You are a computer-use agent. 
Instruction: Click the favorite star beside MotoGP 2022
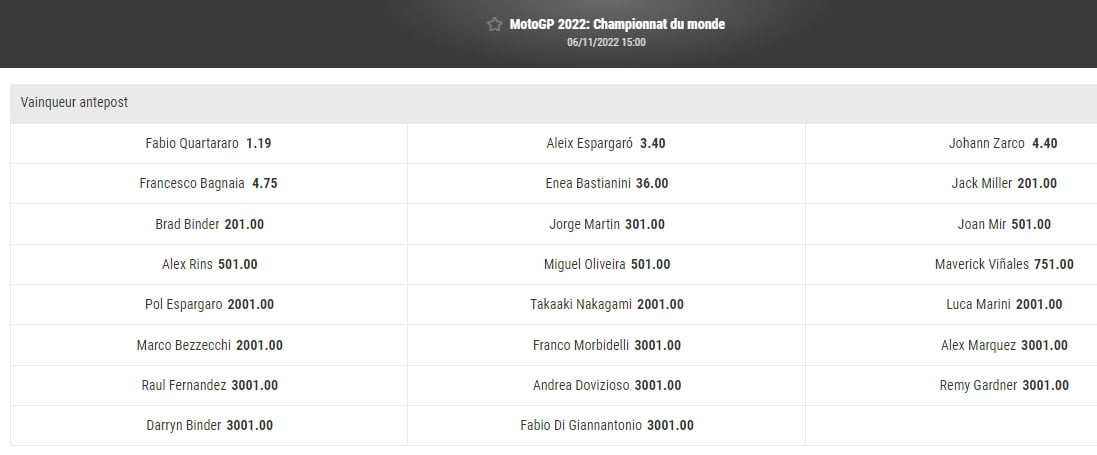[494, 25]
